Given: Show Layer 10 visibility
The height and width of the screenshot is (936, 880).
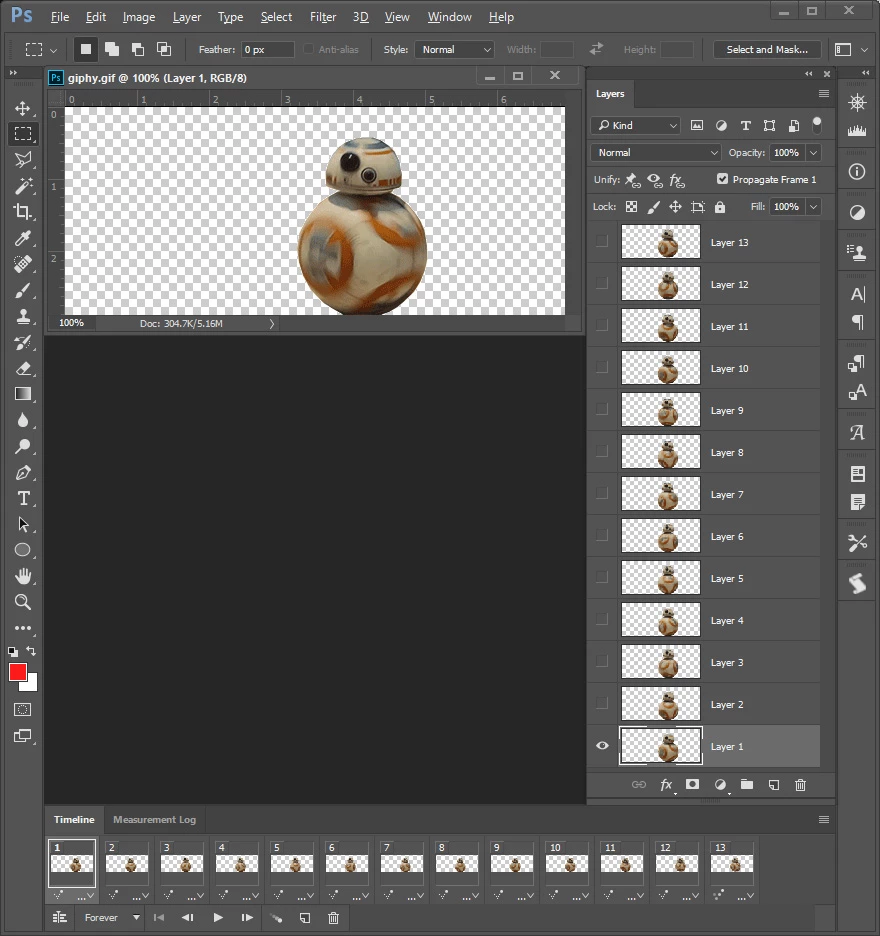Looking at the screenshot, I should [x=602, y=367].
